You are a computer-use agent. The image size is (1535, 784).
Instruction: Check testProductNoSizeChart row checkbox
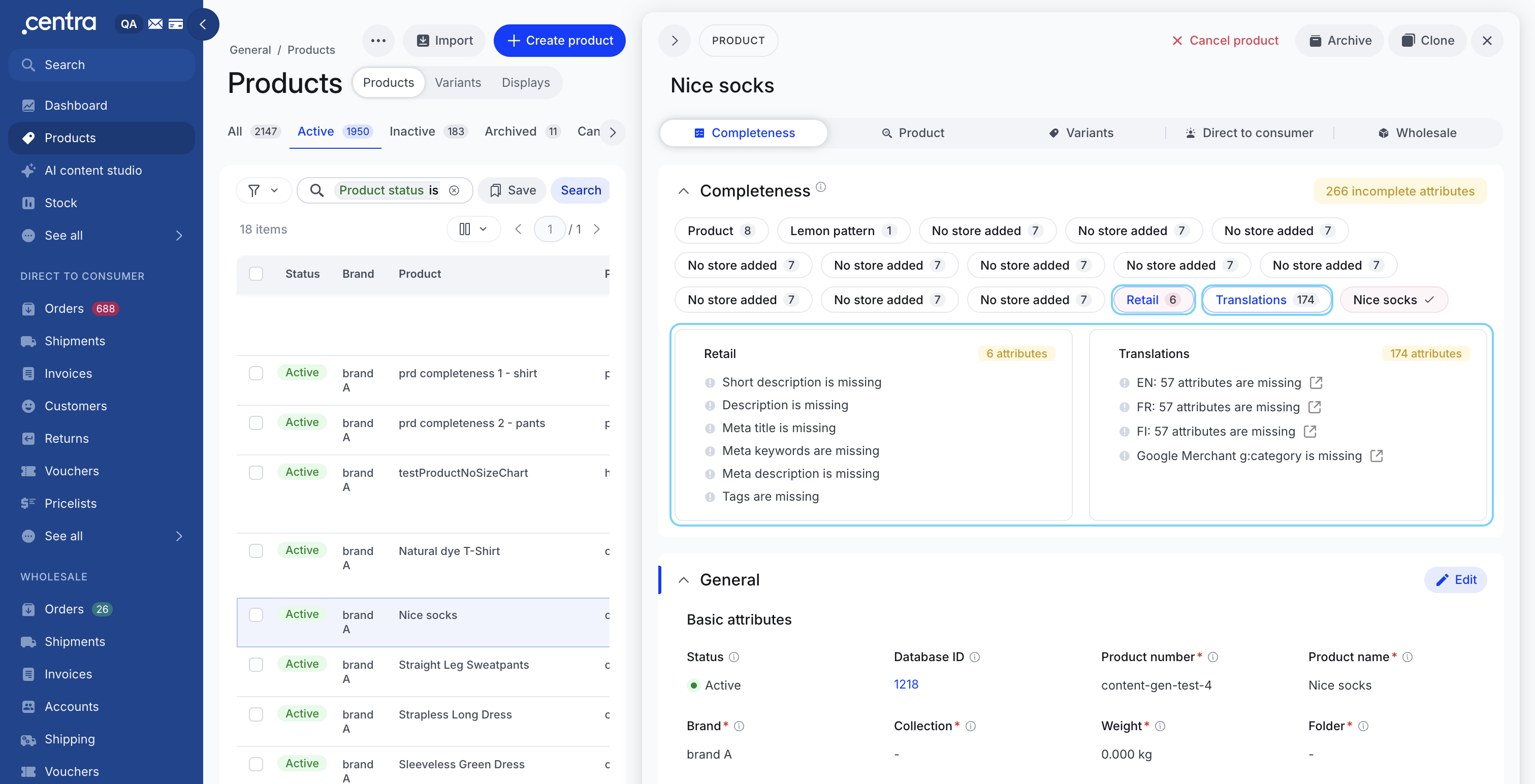click(x=255, y=472)
